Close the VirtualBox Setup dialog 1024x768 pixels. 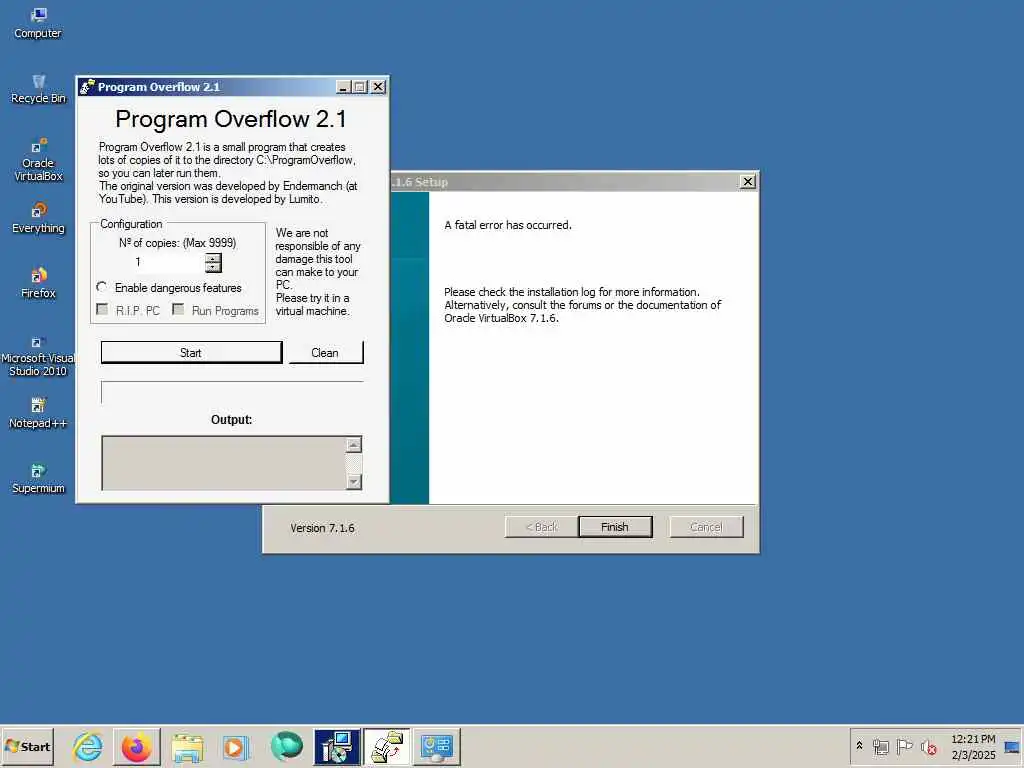pos(748,182)
